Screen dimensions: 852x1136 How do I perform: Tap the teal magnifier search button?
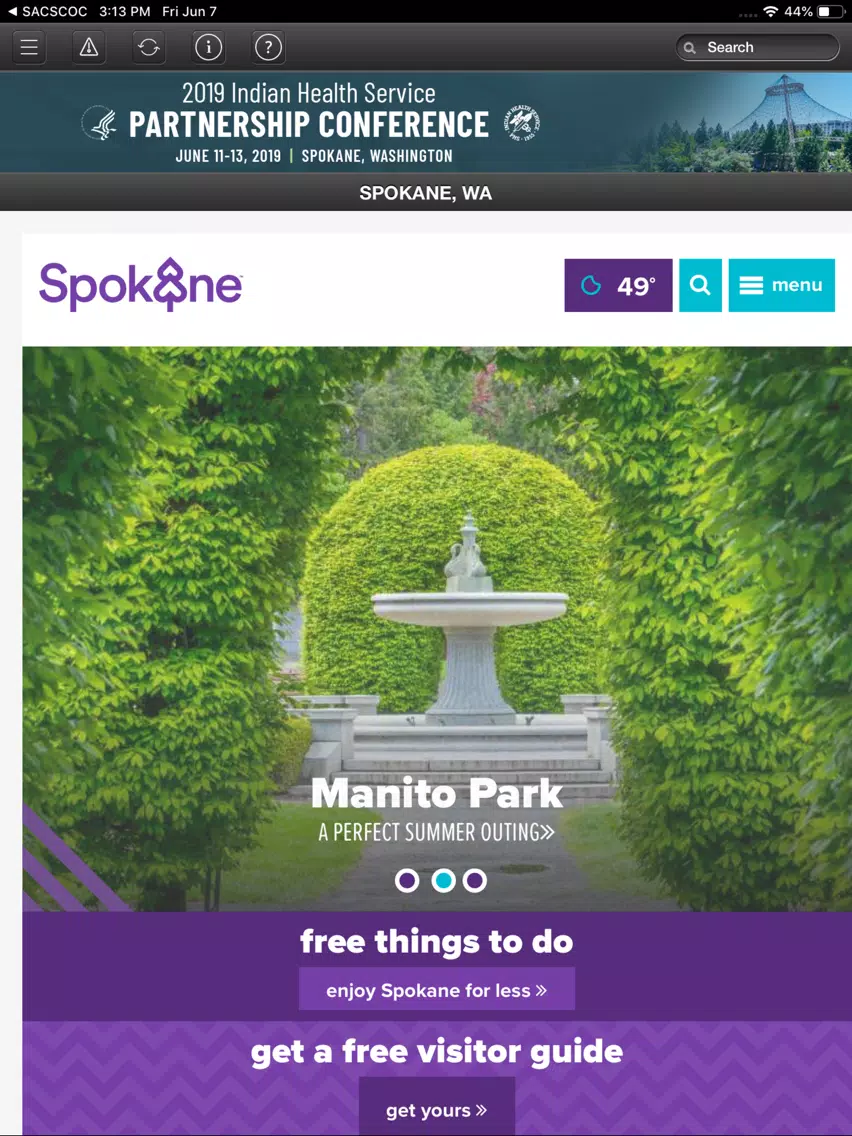(x=700, y=285)
